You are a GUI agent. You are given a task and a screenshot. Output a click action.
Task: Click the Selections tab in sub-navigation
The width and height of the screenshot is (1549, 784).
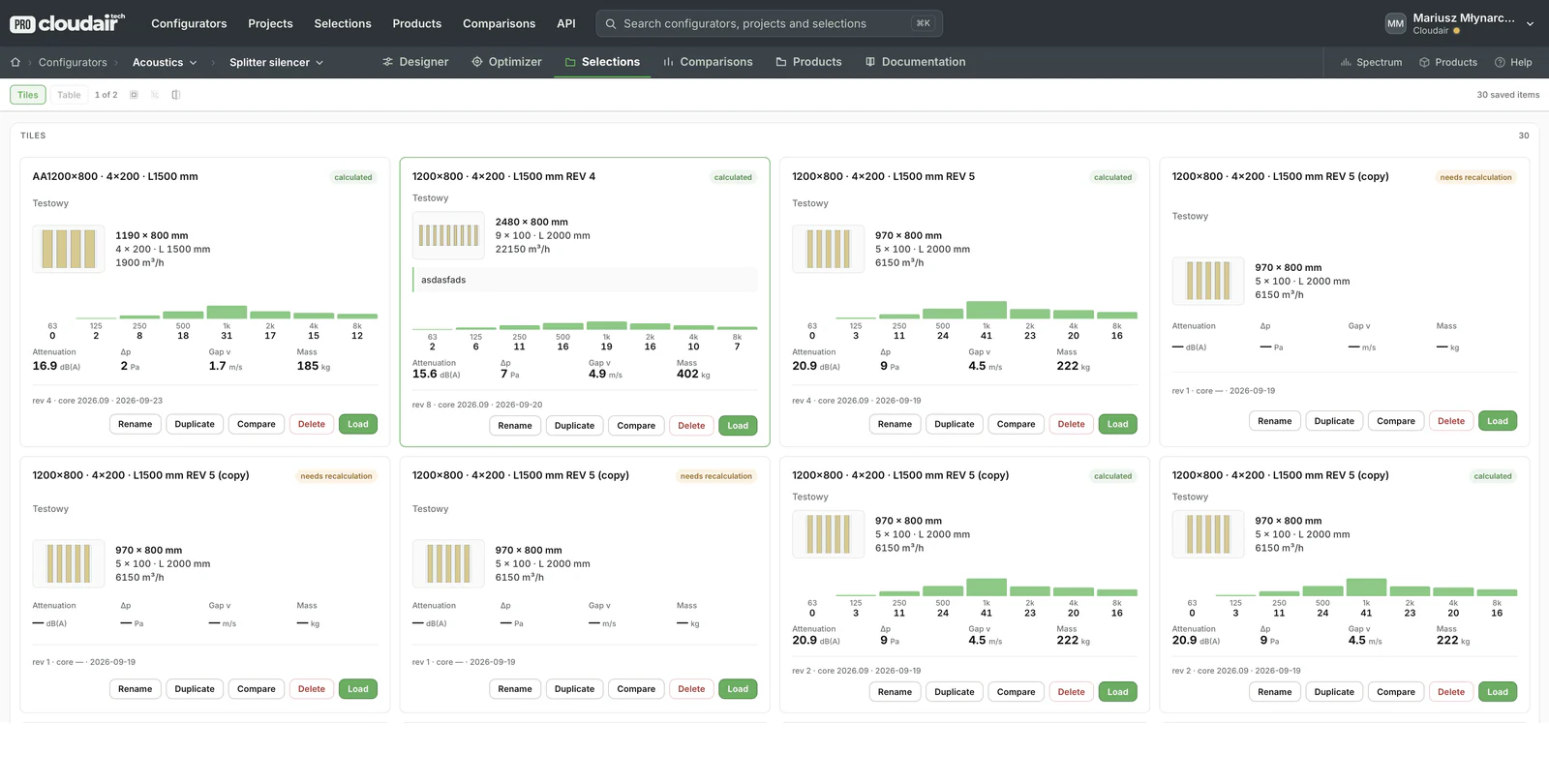[x=602, y=62]
